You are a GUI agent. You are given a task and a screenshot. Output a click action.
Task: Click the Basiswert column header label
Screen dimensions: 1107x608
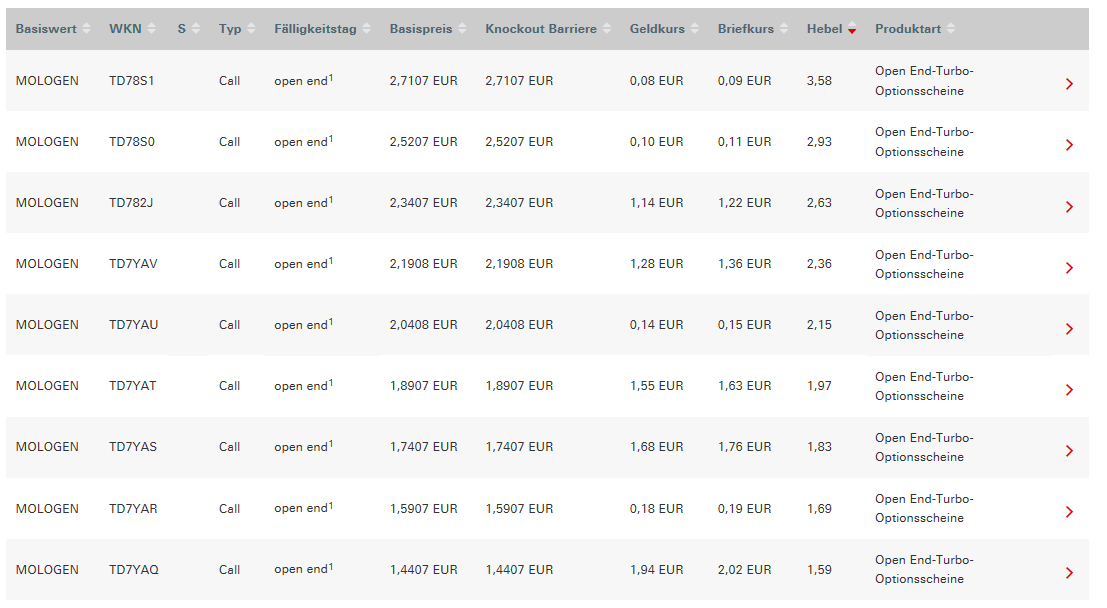point(46,29)
